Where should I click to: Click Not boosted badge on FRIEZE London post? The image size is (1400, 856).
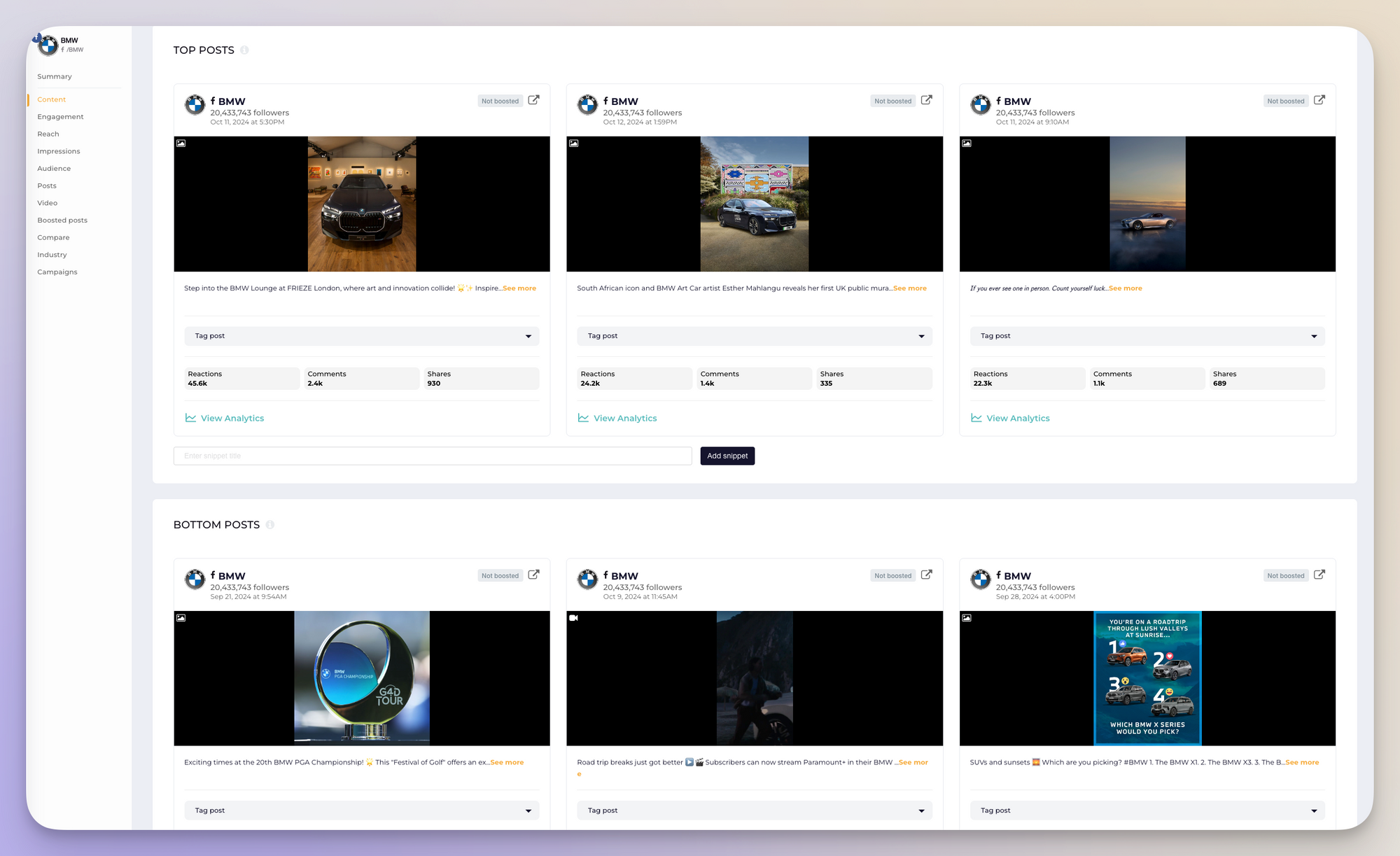click(x=500, y=101)
